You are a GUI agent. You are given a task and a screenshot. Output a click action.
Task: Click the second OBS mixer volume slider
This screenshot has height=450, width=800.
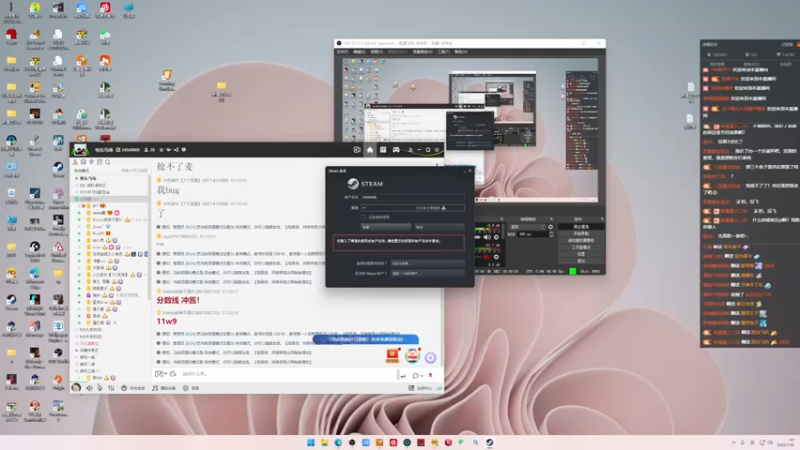pyautogui.click(x=479, y=257)
